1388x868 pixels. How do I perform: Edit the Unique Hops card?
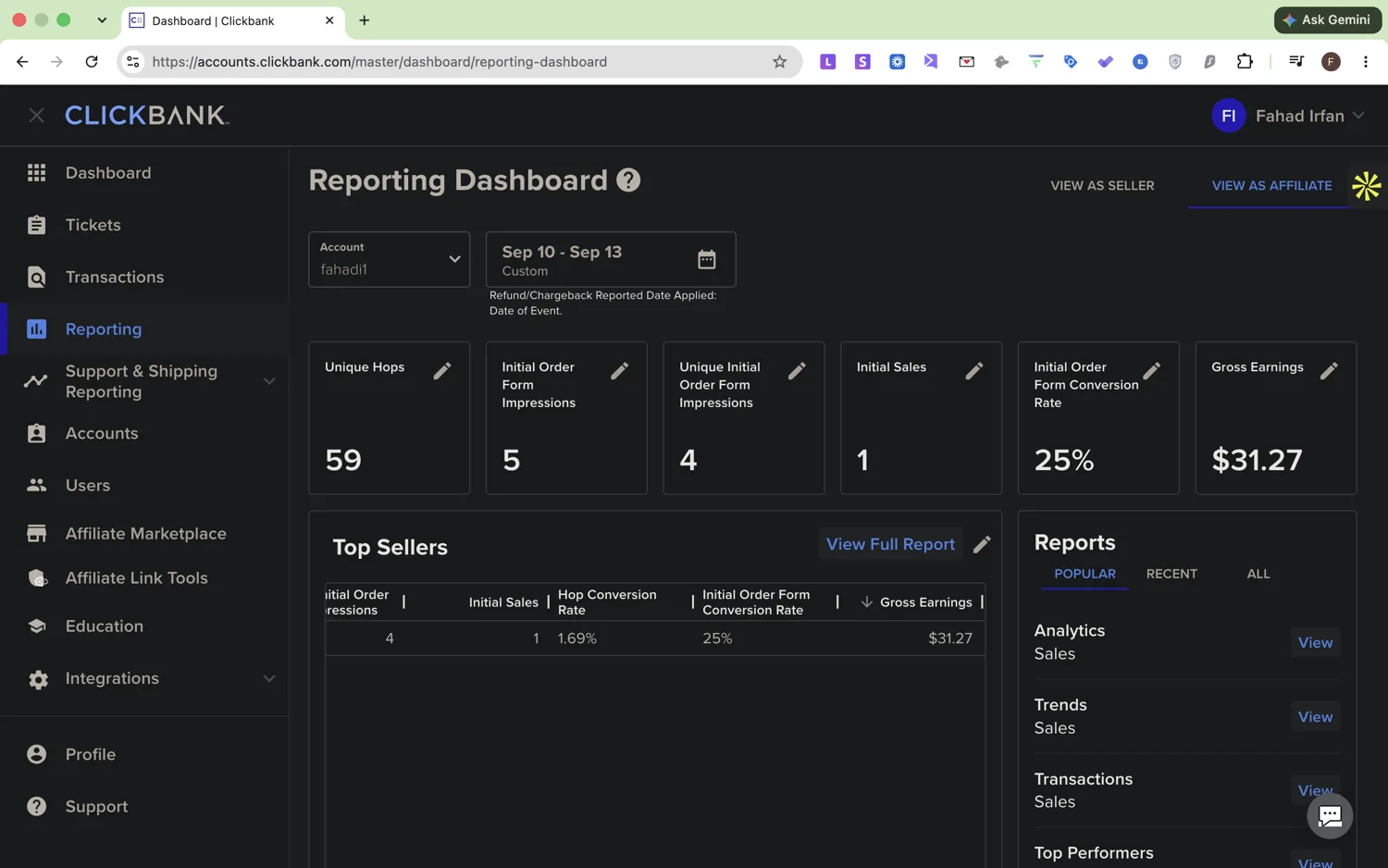pos(442,370)
